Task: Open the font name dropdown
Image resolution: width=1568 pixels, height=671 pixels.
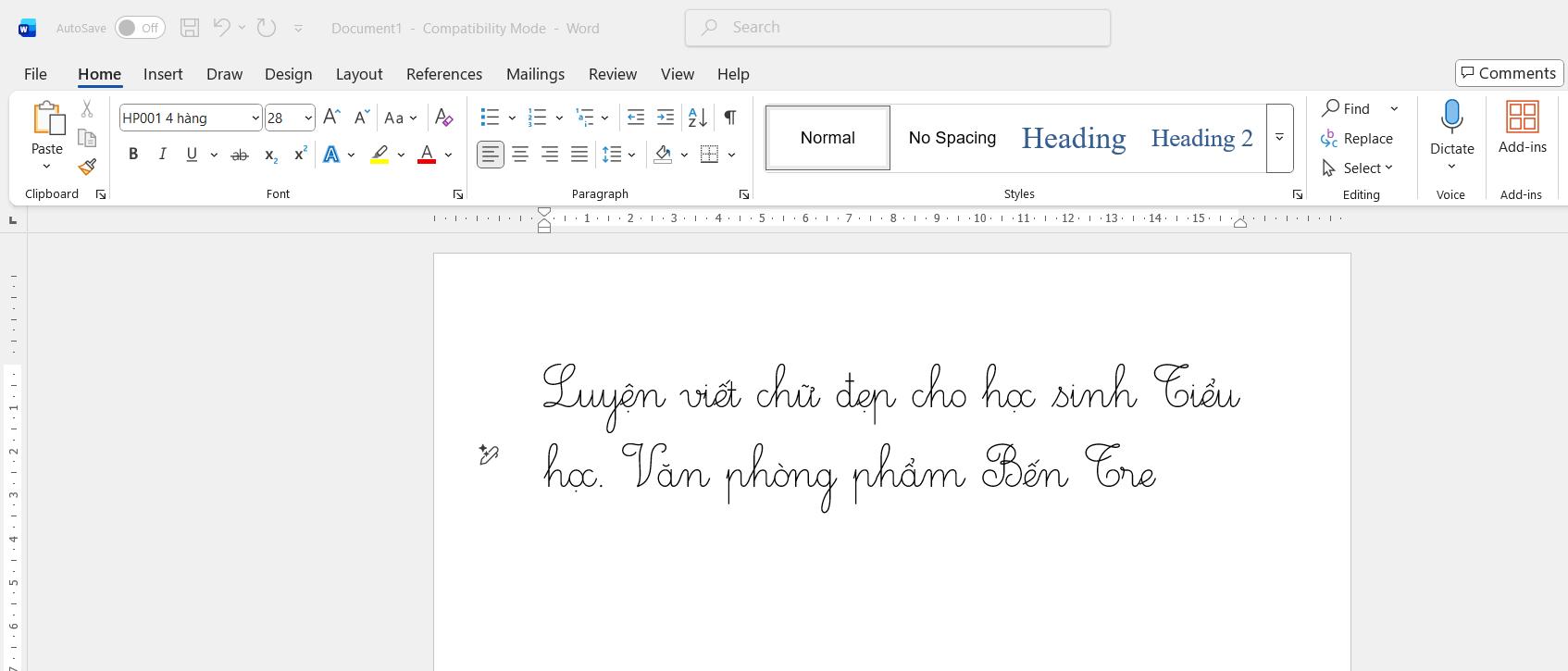Action: coord(255,118)
